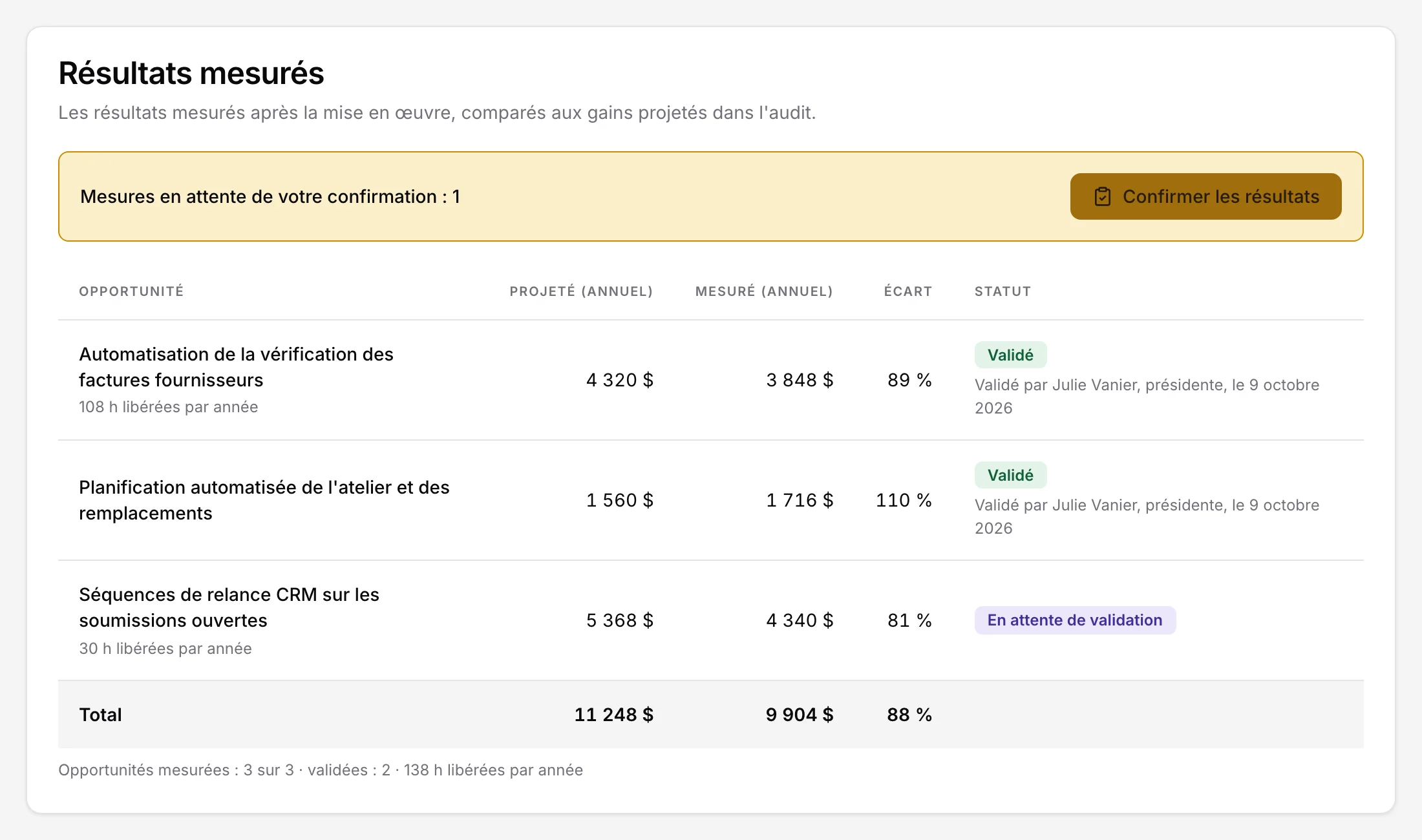Click "108 h libérées par année" subtext
The height and width of the screenshot is (840, 1422).
point(168,407)
